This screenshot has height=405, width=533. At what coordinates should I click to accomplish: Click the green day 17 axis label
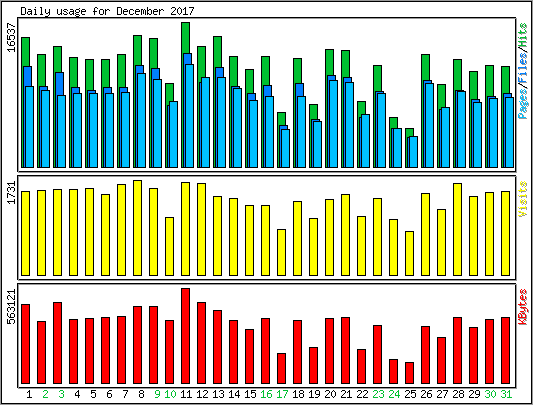click(282, 394)
